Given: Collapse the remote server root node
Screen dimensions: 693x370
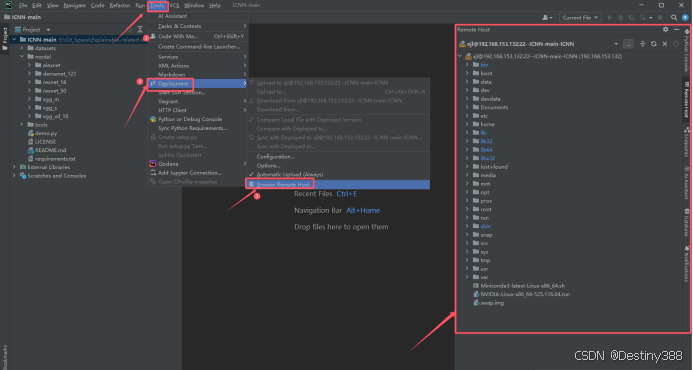Looking at the screenshot, I should (x=460, y=56).
